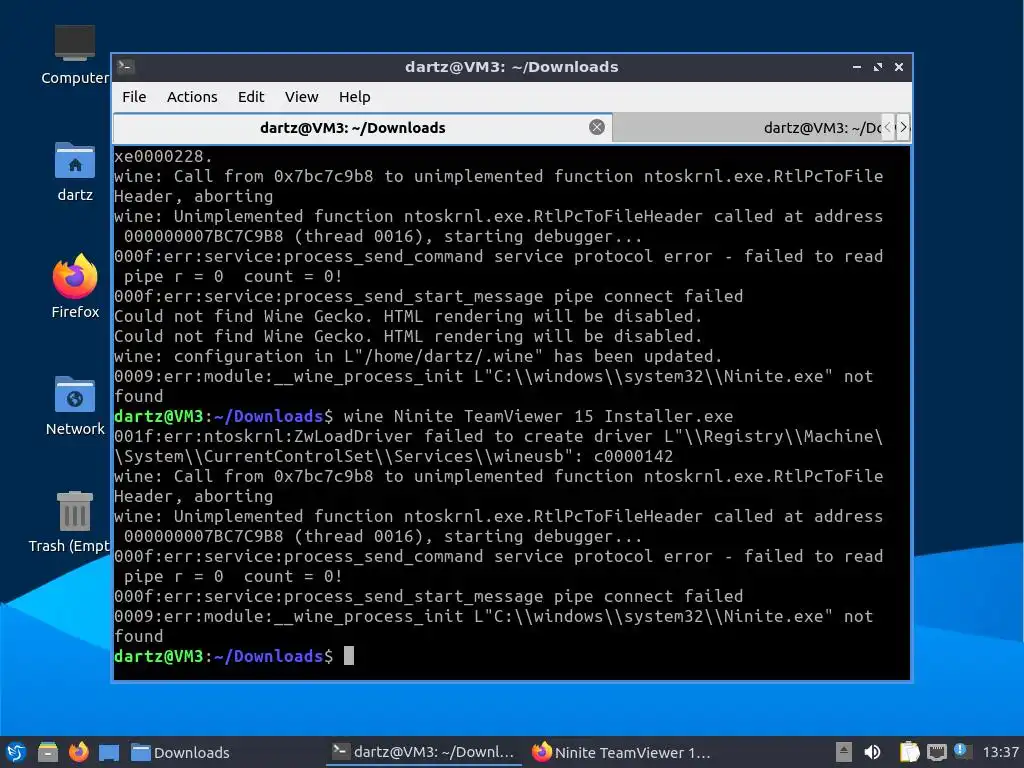Click the dartz@VM3 terminal taskbar button
The height and width of the screenshot is (768, 1024).
(423, 752)
